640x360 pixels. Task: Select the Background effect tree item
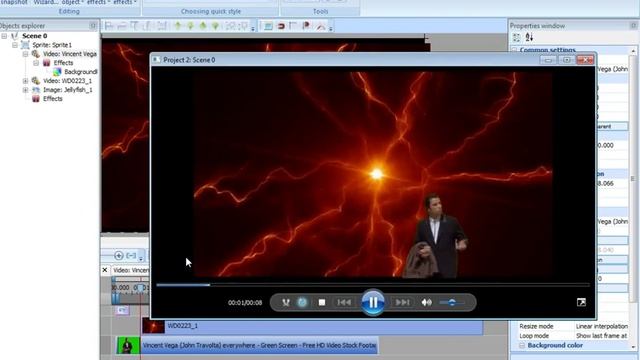pos(81,72)
